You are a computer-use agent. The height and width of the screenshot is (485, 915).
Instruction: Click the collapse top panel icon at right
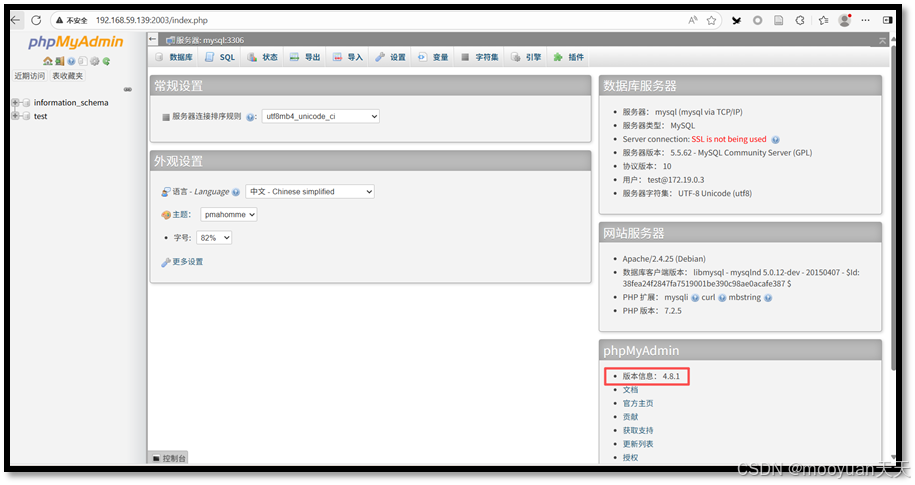[882, 40]
